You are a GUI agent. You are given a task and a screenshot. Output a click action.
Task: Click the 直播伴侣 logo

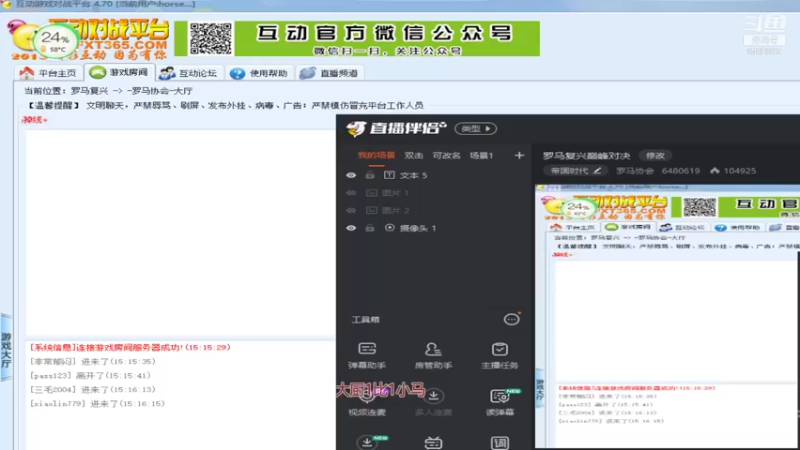click(x=396, y=128)
